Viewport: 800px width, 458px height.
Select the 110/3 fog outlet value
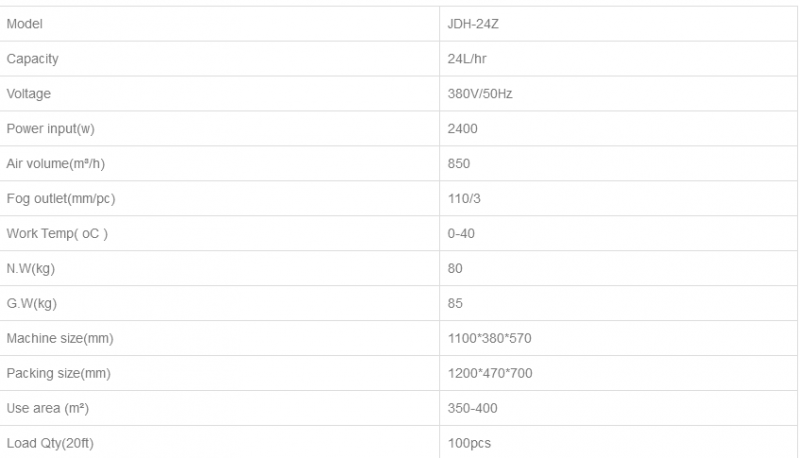tap(465, 199)
